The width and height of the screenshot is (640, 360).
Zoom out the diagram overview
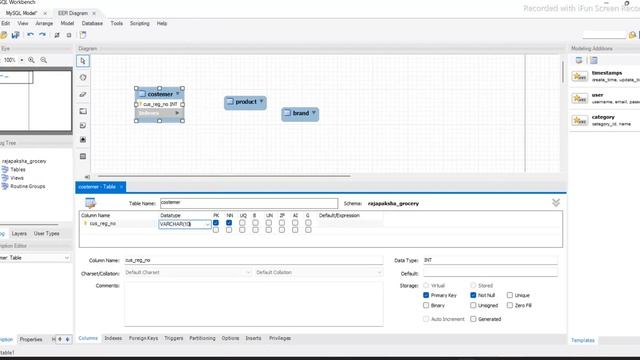point(44,60)
